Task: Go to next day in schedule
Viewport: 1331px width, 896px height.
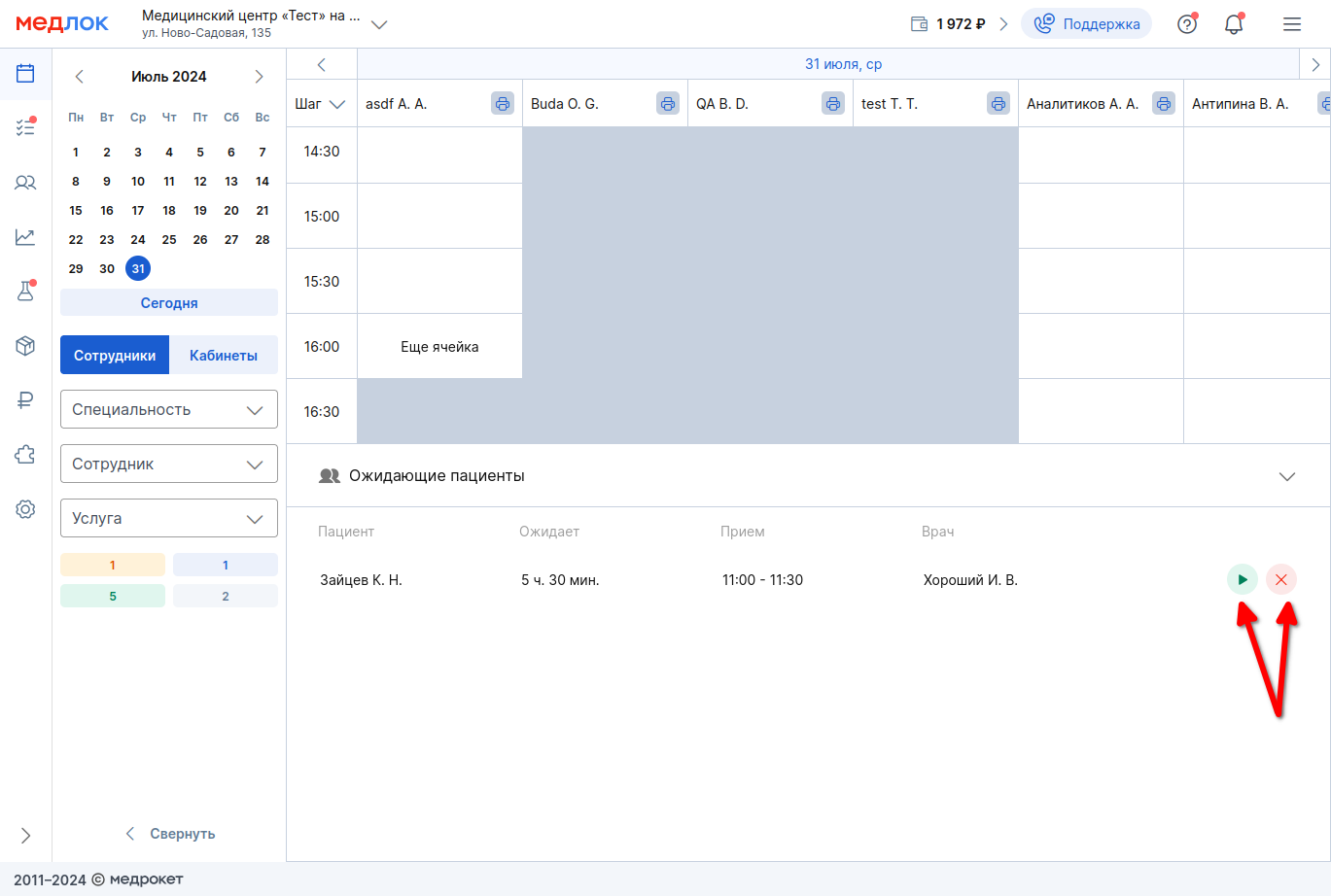Action: tap(1315, 64)
